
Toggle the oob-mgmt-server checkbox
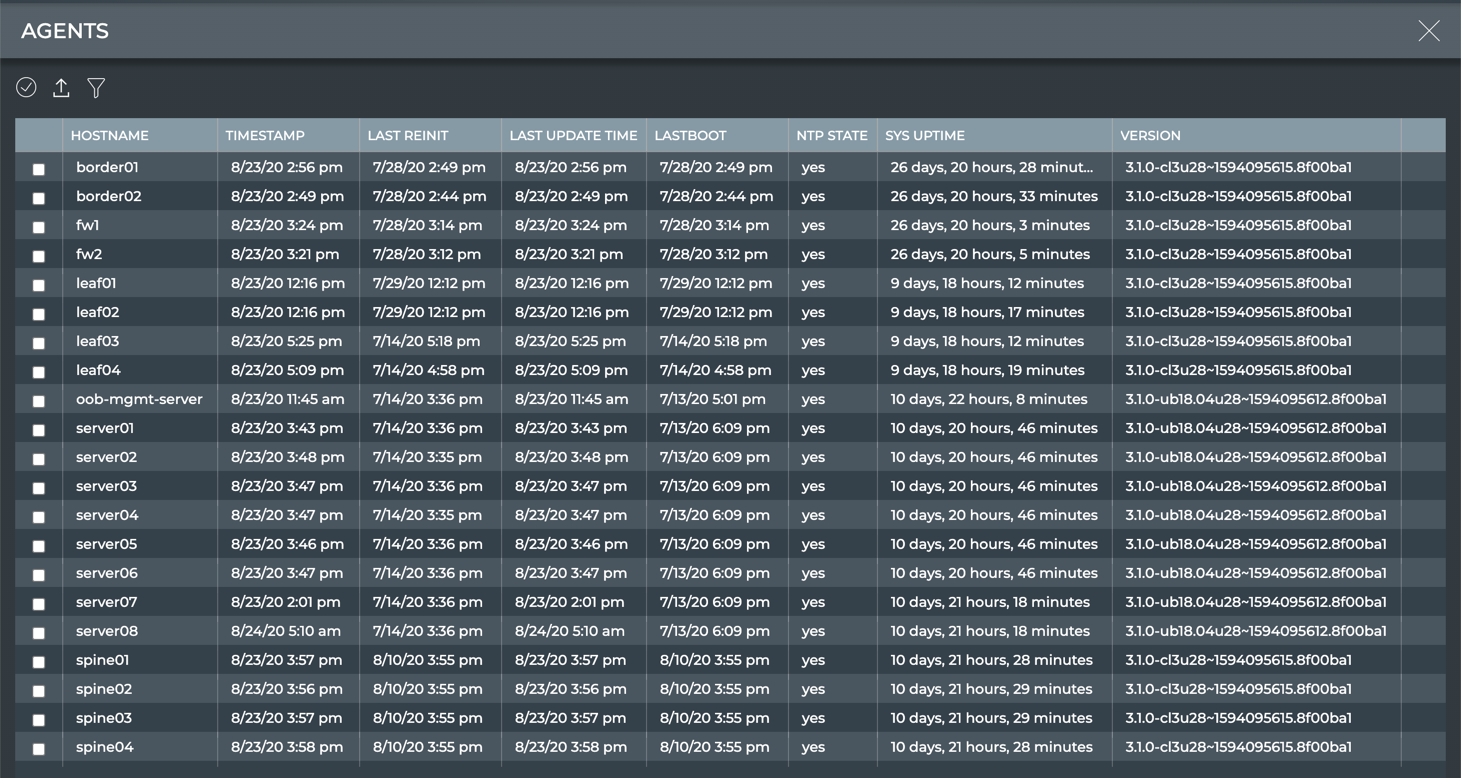click(39, 401)
